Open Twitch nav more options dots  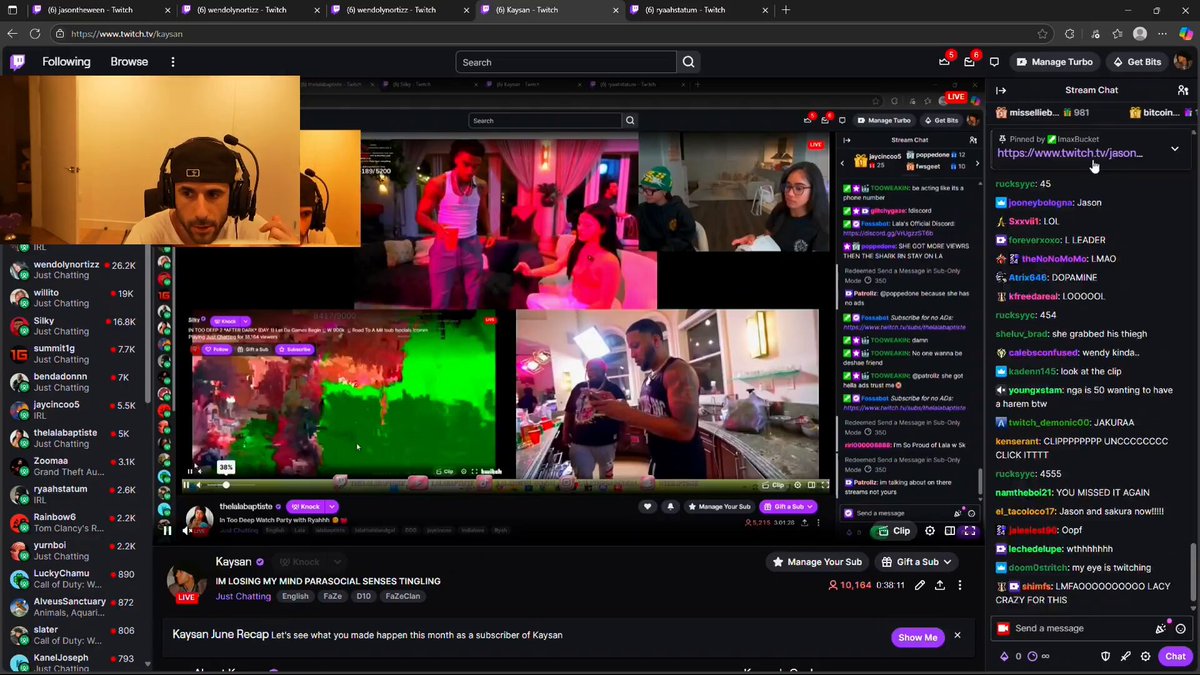point(172,62)
